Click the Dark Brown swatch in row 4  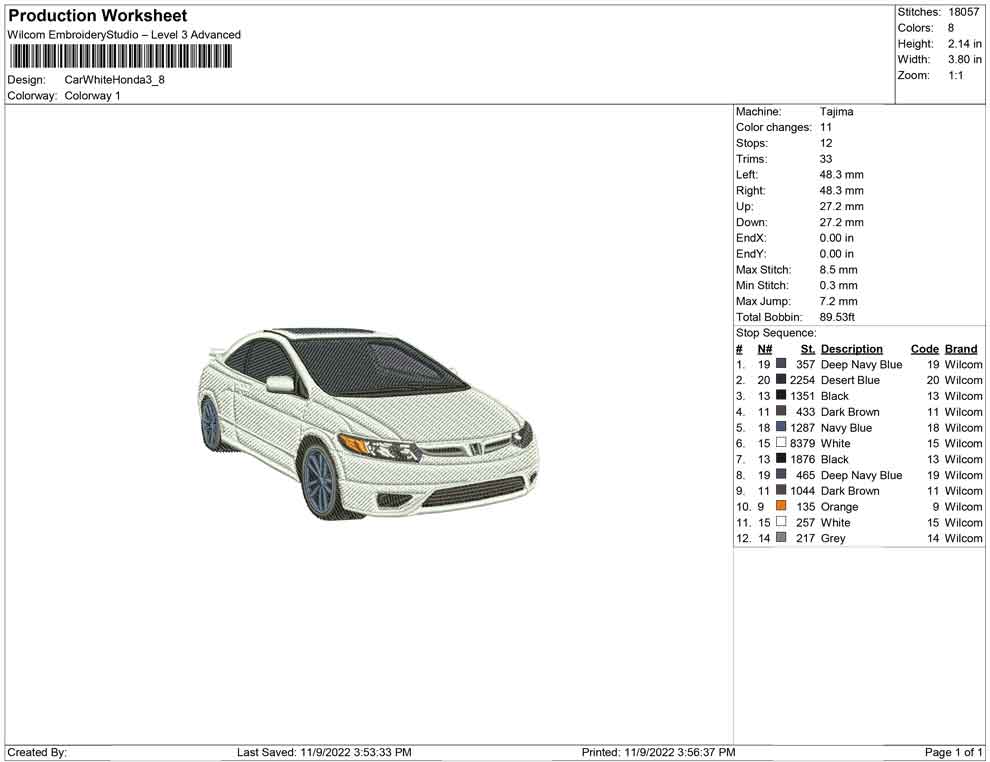point(781,411)
